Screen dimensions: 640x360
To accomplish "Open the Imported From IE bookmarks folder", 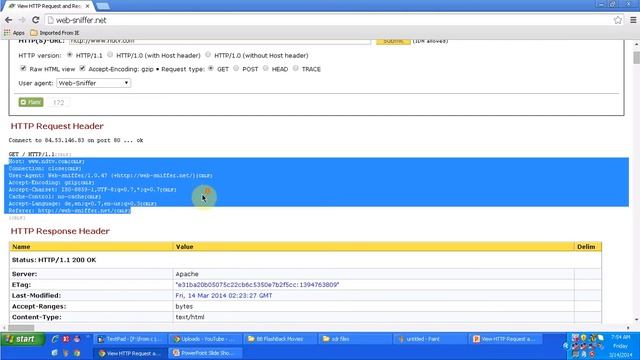I will pyautogui.click(x=55, y=33).
